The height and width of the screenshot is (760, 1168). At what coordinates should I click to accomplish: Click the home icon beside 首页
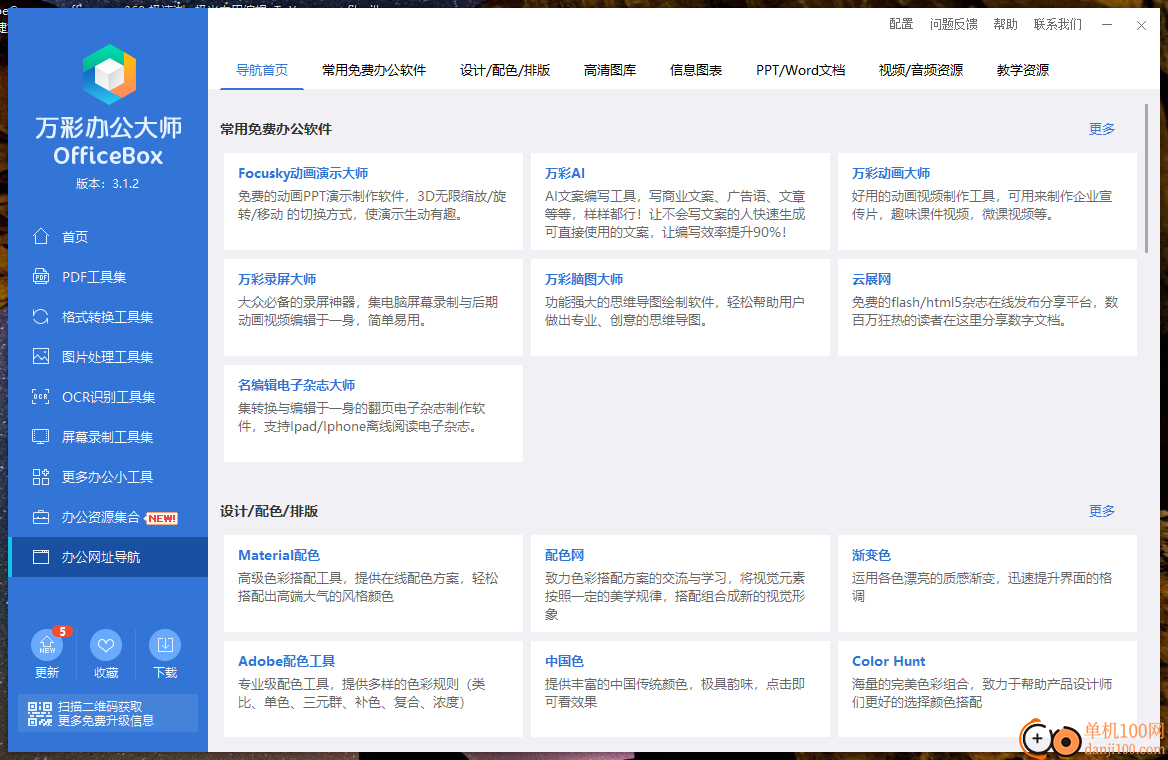coord(40,236)
